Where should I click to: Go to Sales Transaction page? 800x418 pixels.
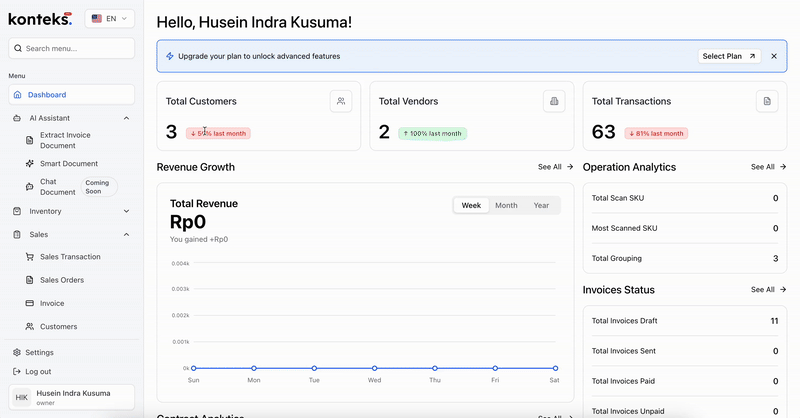pos(69,257)
